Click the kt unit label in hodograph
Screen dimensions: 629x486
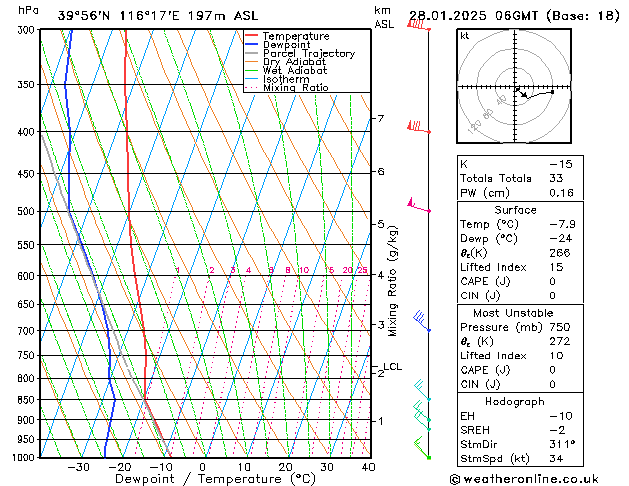465,36
